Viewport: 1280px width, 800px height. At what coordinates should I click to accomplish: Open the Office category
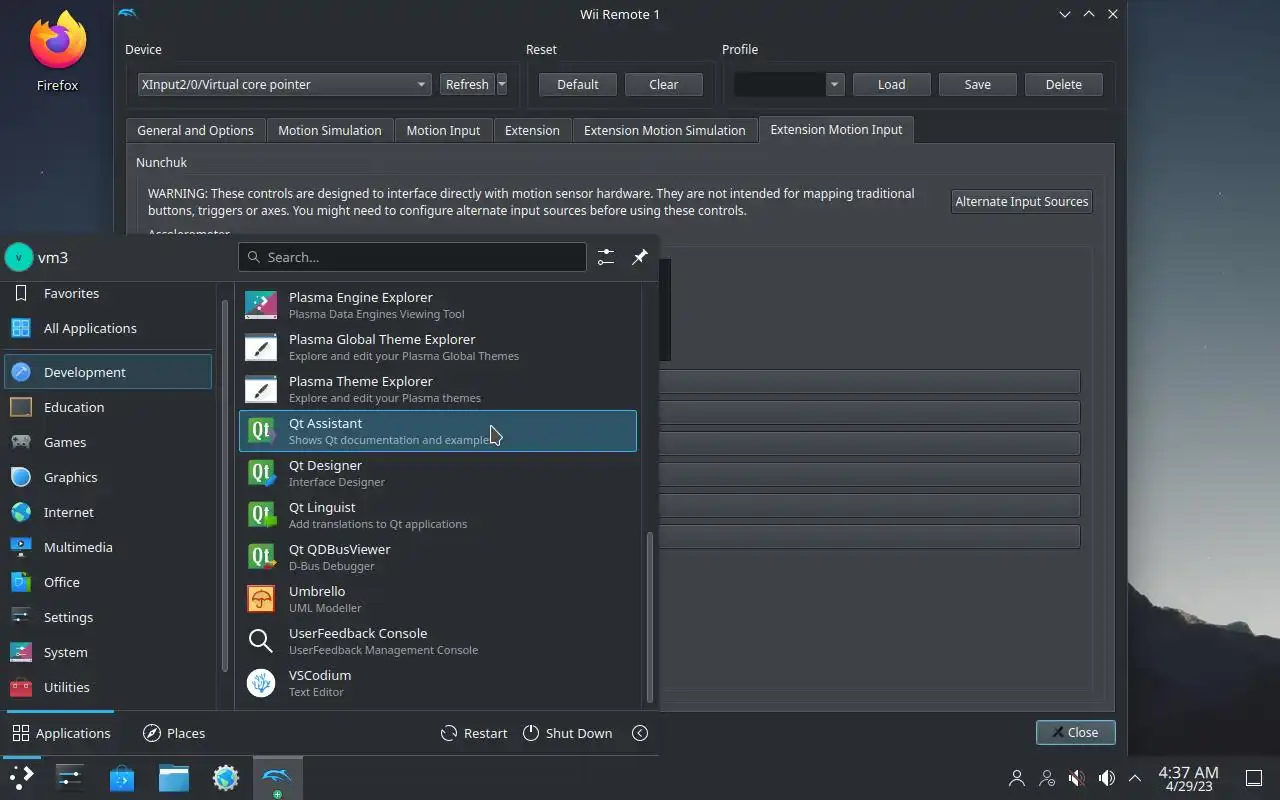(x=108, y=582)
